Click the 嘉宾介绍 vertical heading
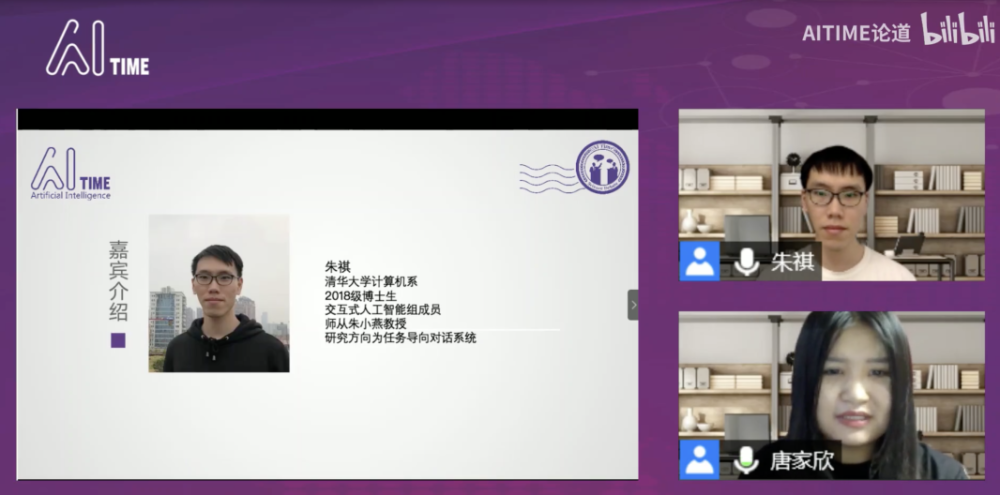 [x=119, y=281]
